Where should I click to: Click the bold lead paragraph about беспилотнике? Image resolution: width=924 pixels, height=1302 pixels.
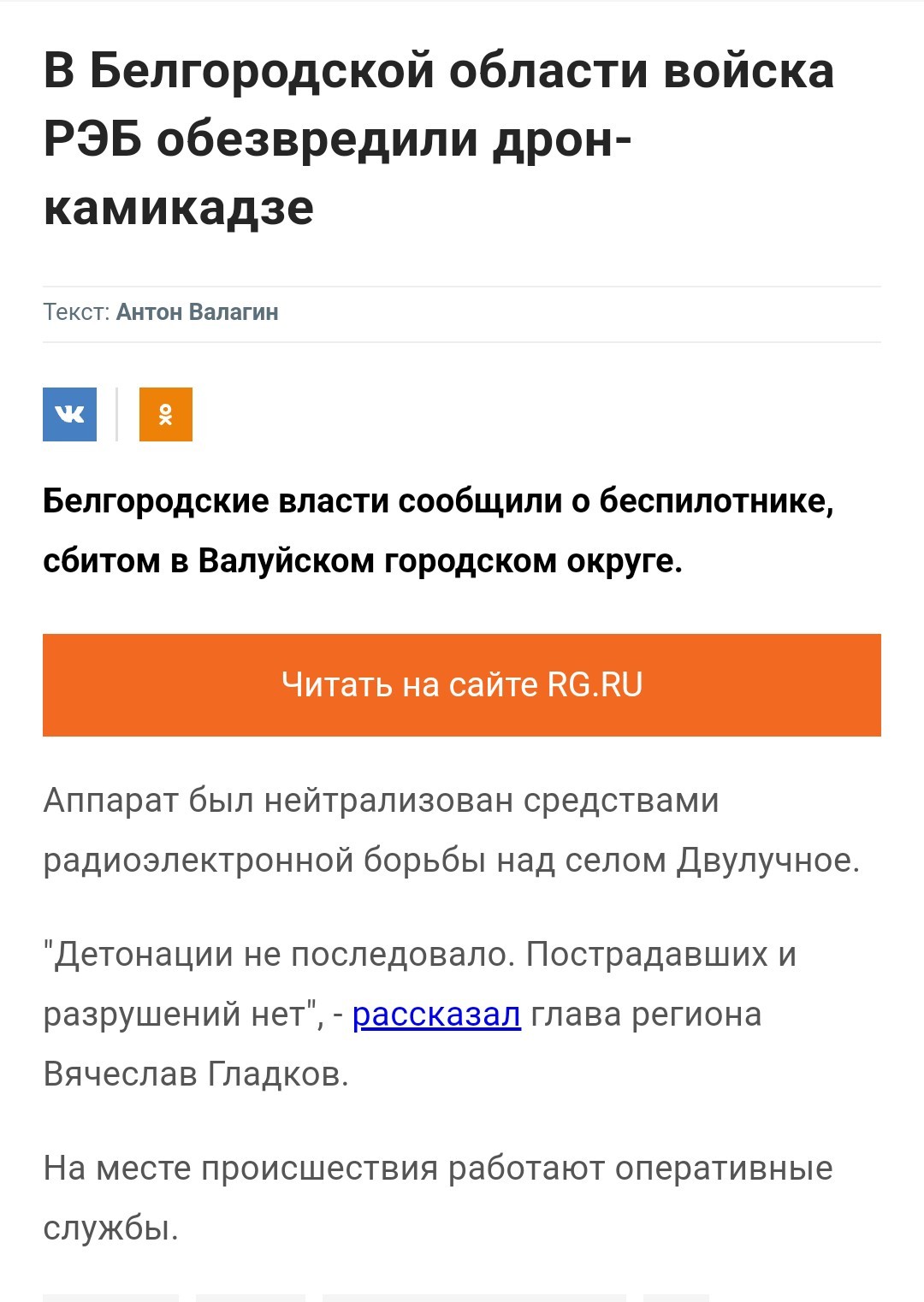point(438,530)
